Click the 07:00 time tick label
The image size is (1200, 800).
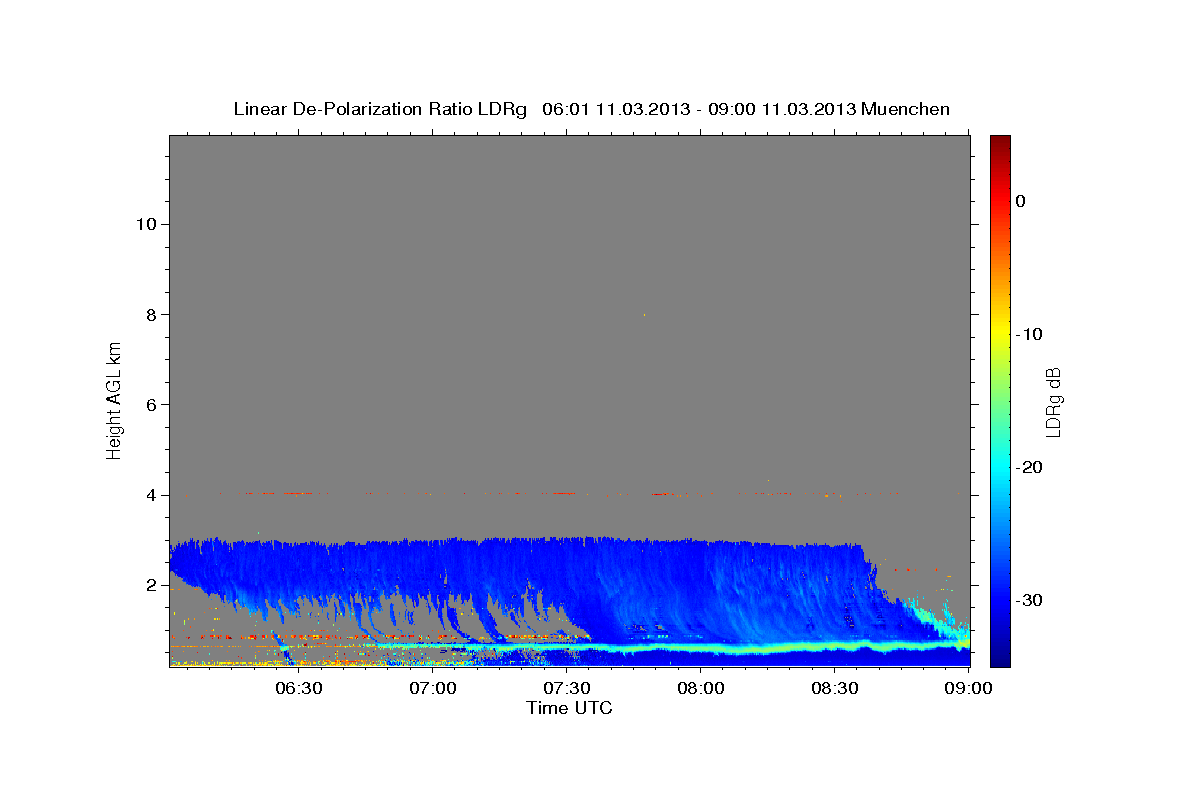point(433,688)
